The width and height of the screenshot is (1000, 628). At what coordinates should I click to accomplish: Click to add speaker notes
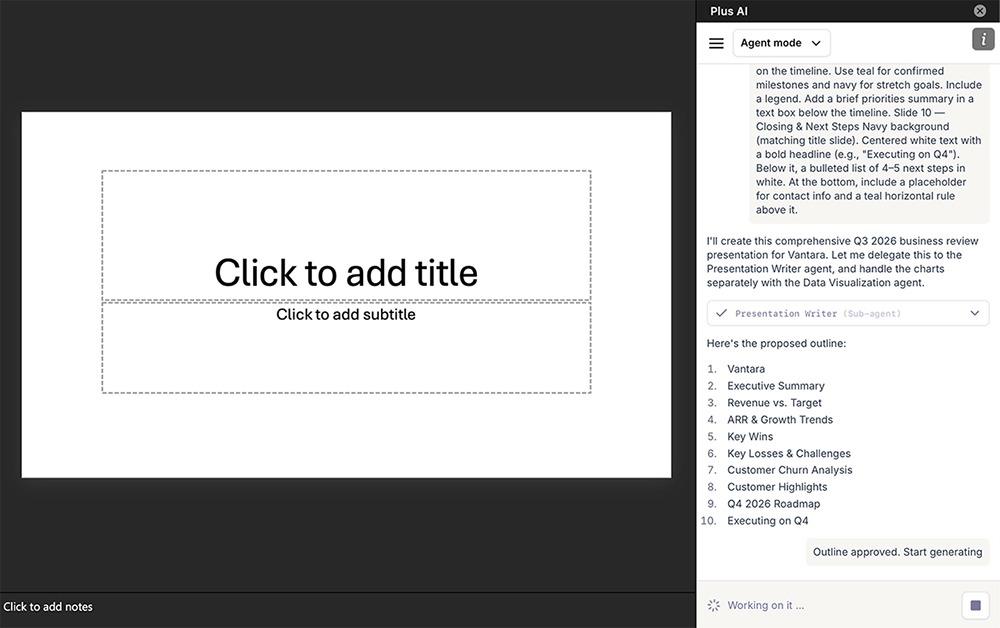[x=48, y=606]
